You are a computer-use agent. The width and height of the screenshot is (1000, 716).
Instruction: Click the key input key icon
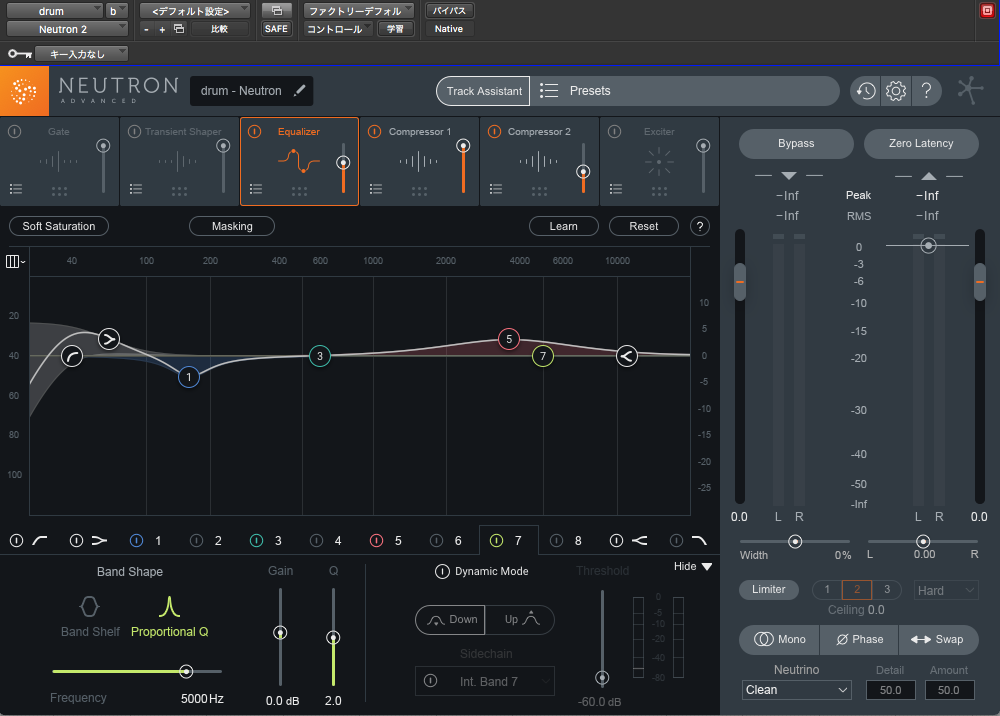tap(20, 54)
